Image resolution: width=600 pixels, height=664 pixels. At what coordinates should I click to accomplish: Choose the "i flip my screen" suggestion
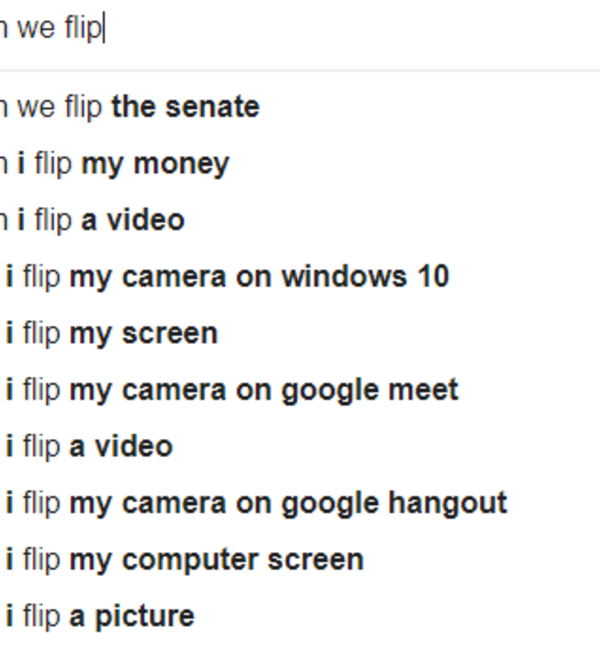pyautogui.click(x=112, y=333)
